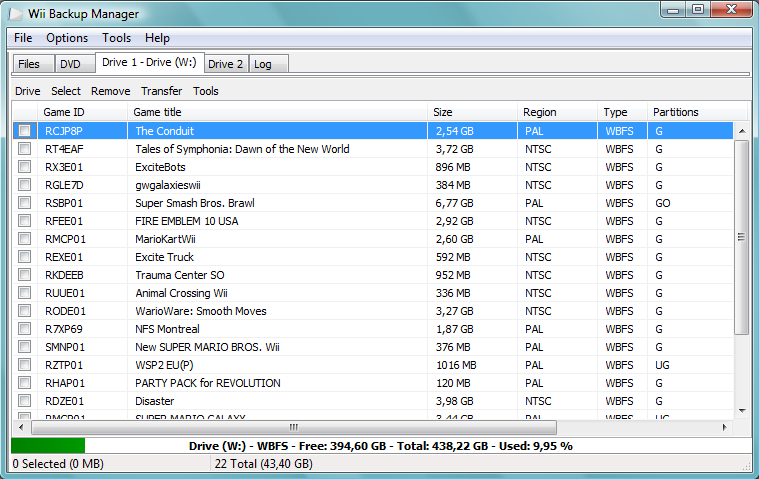Open the Remove submenu

click(x=110, y=91)
